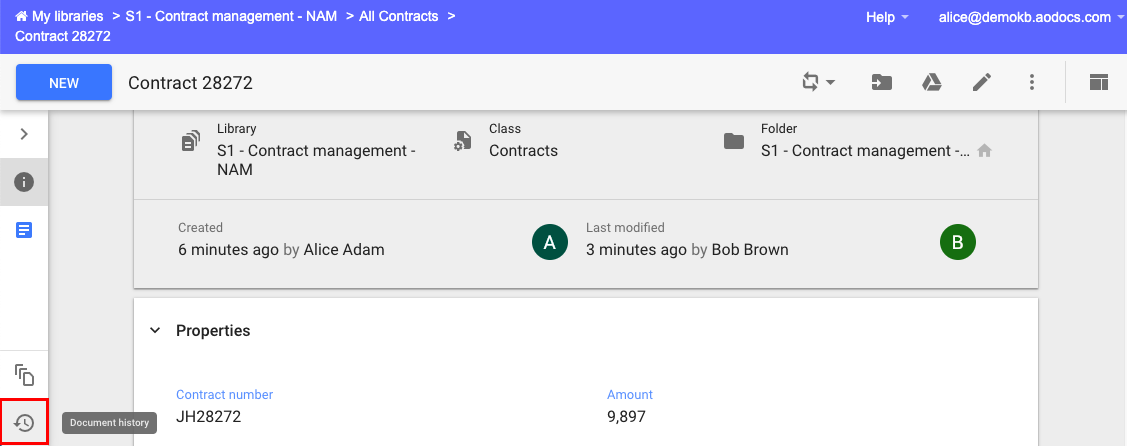Click the folder home icon
The image size is (1127, 446).
[985, 151]
